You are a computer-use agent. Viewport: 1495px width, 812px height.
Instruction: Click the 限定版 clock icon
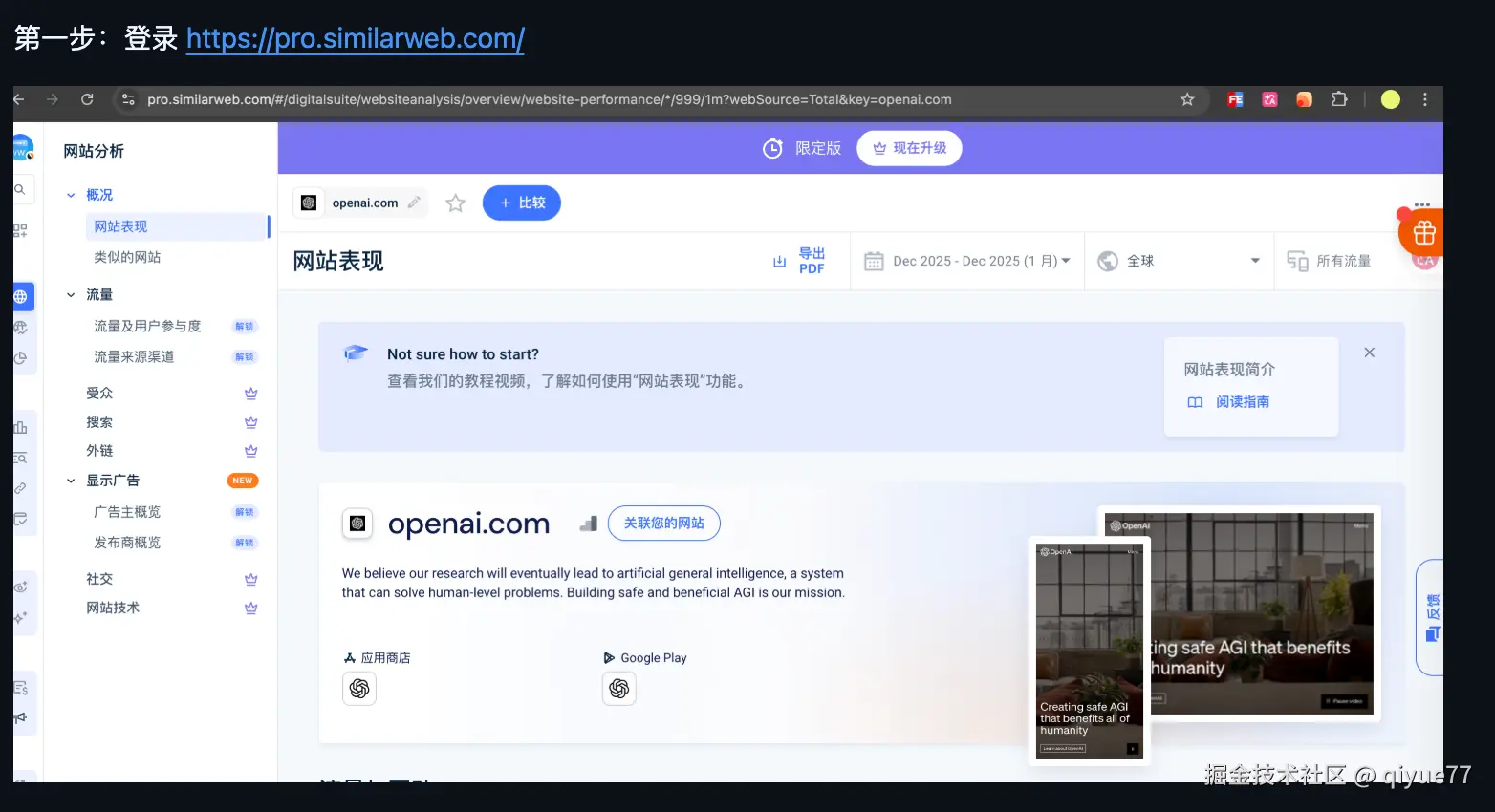(772, 148)
